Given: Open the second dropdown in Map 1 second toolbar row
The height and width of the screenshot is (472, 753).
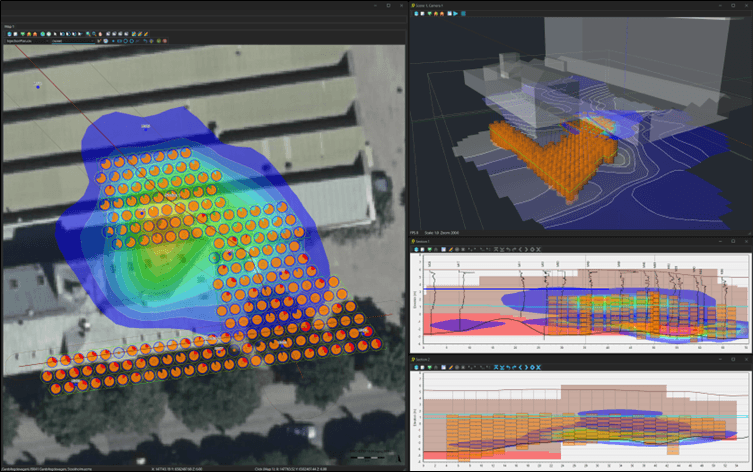Looking at the screenshot, I should pyautogui.click(x=73, y=41).
